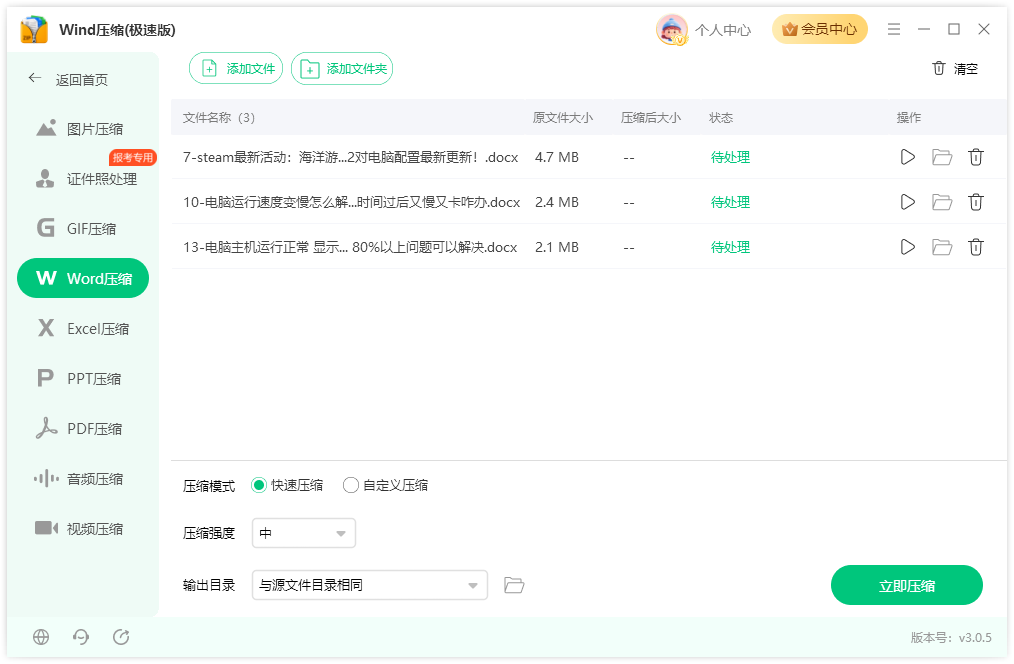Screen dimensions: 1014x664
Task: Click 清空 to clear the list
Action: pos(955,69)
